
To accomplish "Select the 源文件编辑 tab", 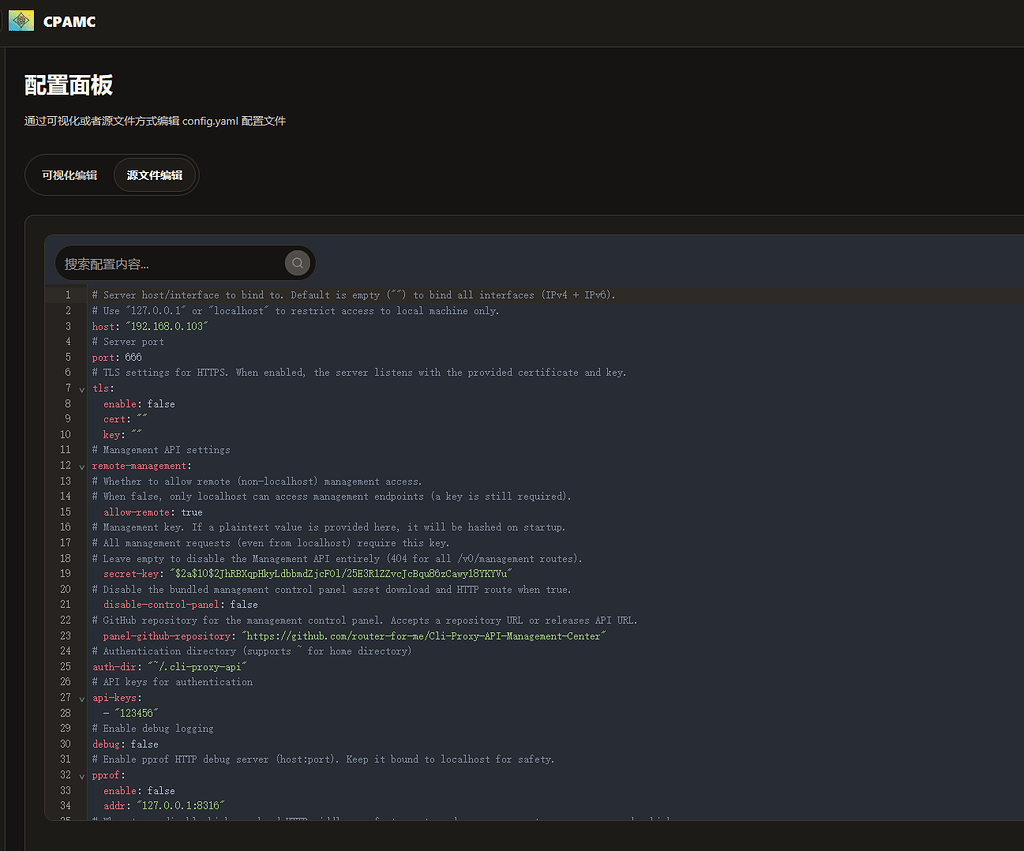I will pos(155,175).
